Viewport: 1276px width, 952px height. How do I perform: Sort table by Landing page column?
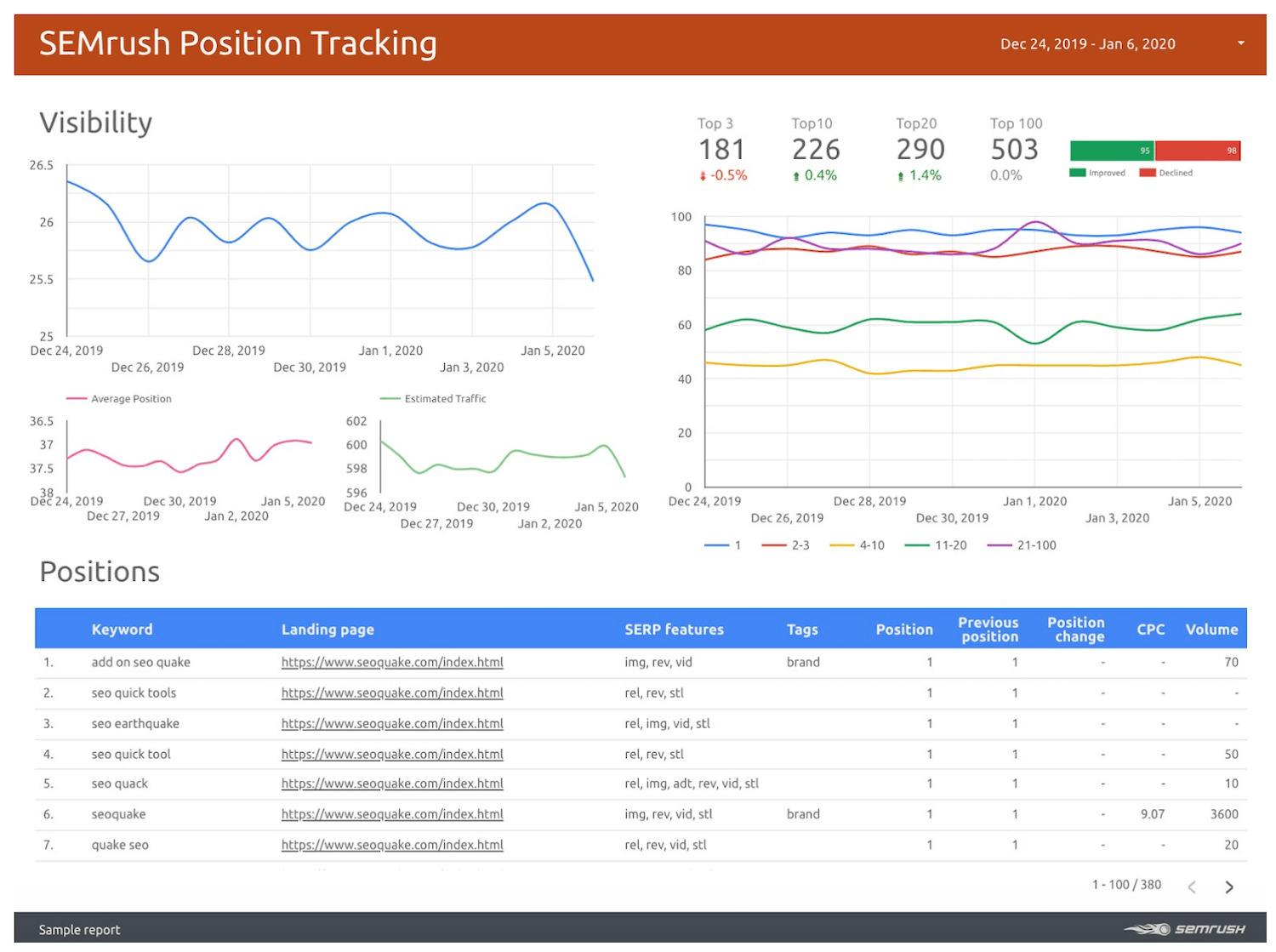[328, 630]
